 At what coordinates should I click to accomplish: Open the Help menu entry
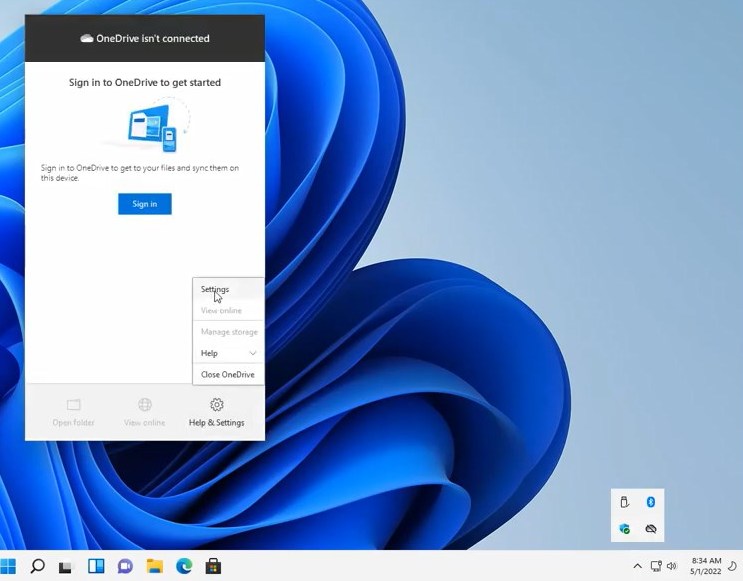pos(228,353)
